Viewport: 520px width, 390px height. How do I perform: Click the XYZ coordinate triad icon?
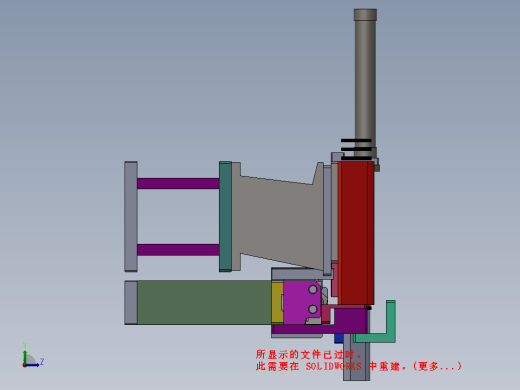pyautogui.click(x=33, y=356)
